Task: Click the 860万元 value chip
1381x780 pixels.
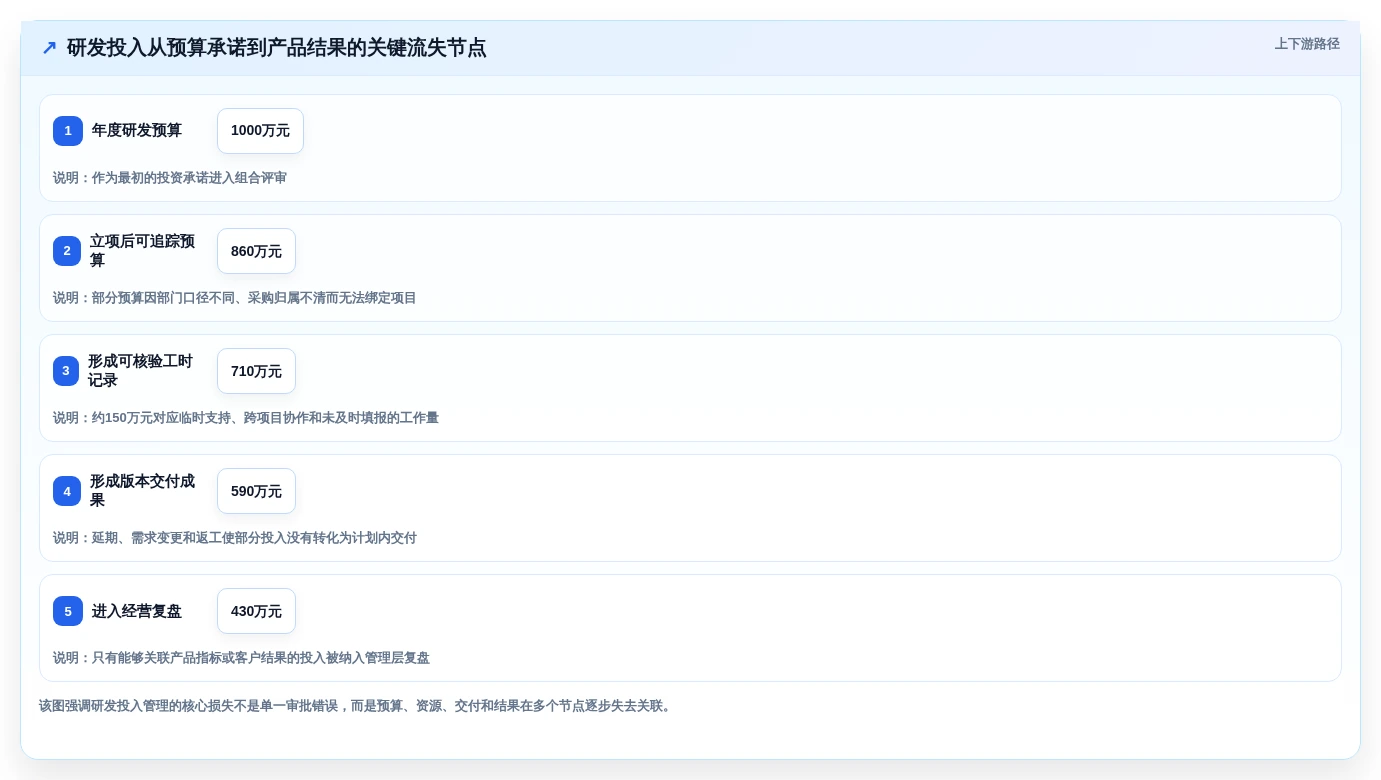Action: click(x=256, y=251)
